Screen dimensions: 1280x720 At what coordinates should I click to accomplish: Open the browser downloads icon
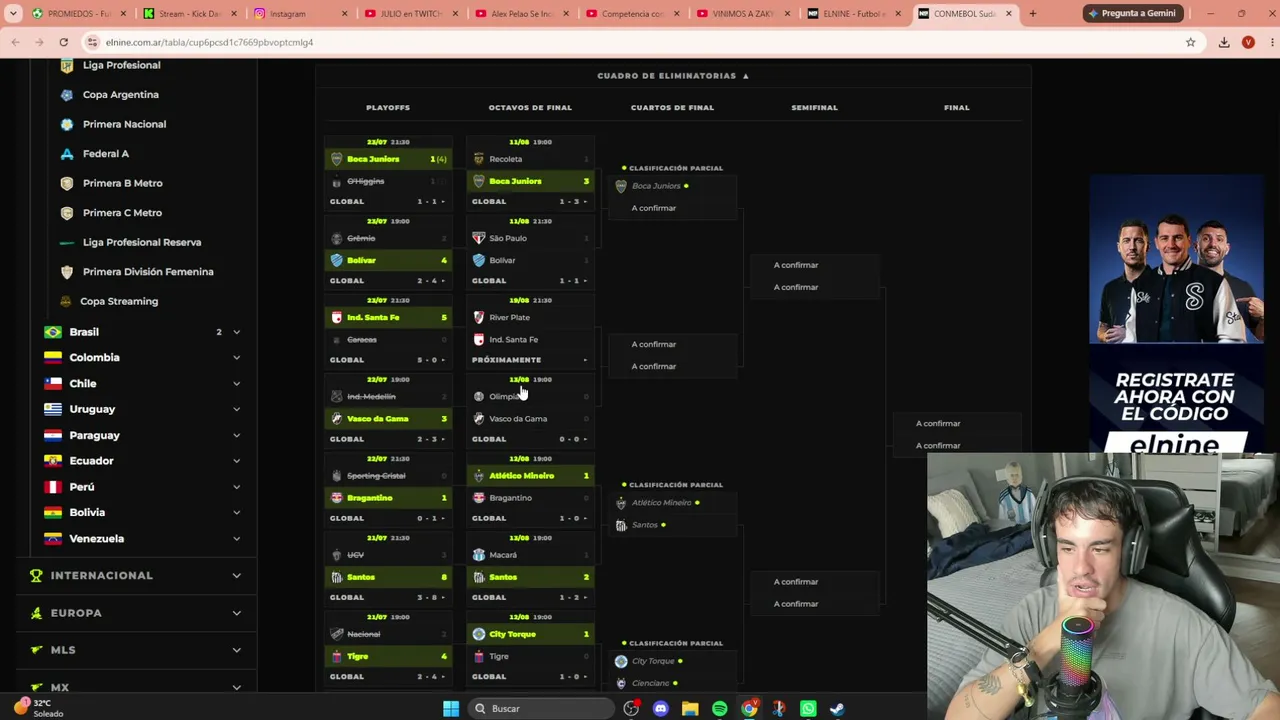click(1224, 42)
